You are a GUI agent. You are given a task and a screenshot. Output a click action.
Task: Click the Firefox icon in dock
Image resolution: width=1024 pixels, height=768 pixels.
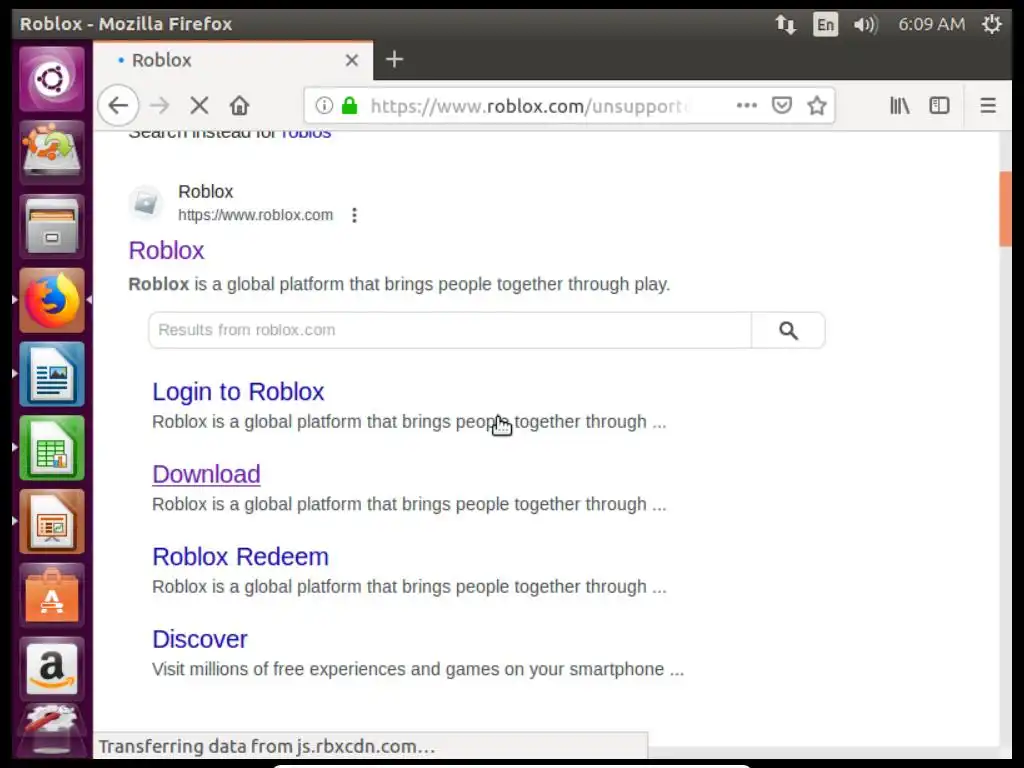pos(52,300)
